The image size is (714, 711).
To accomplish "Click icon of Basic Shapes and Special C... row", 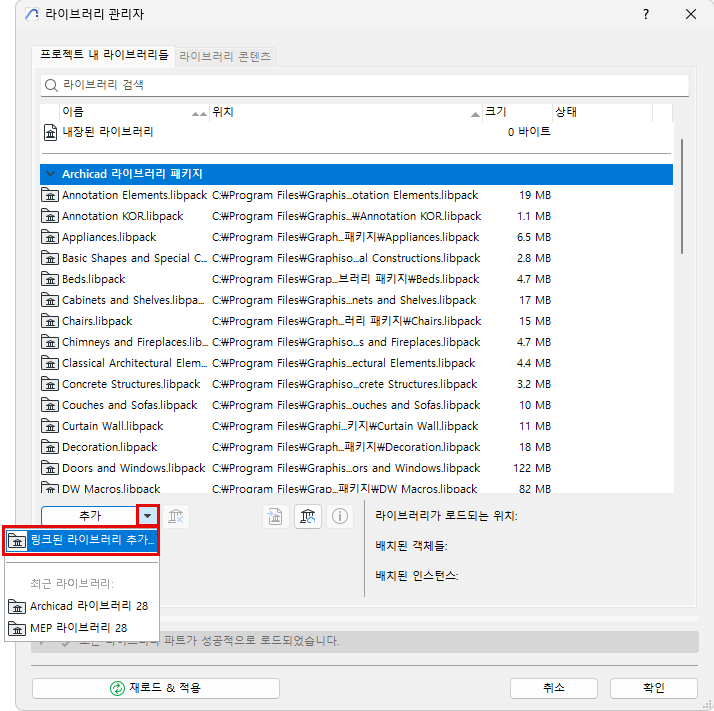I will 50,258.
